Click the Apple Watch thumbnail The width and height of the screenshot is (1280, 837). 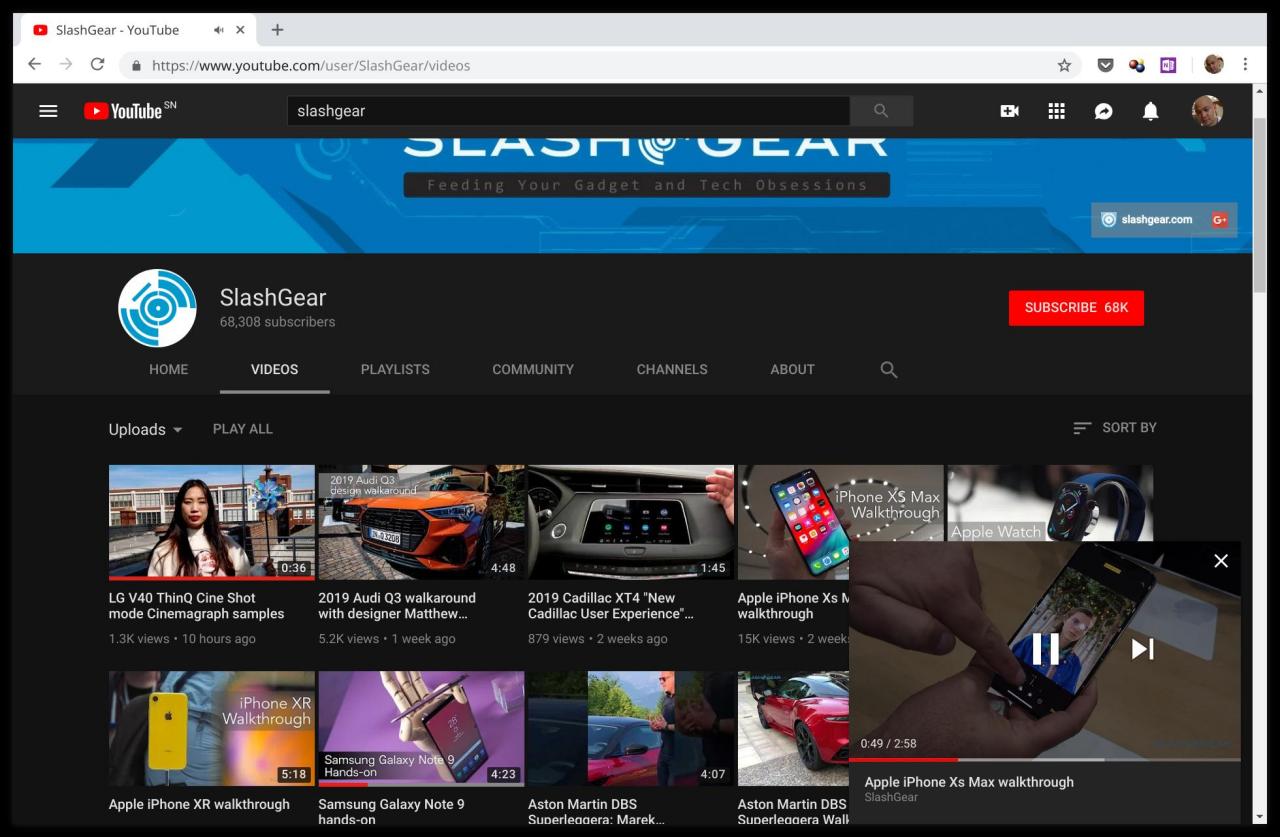1050,503
